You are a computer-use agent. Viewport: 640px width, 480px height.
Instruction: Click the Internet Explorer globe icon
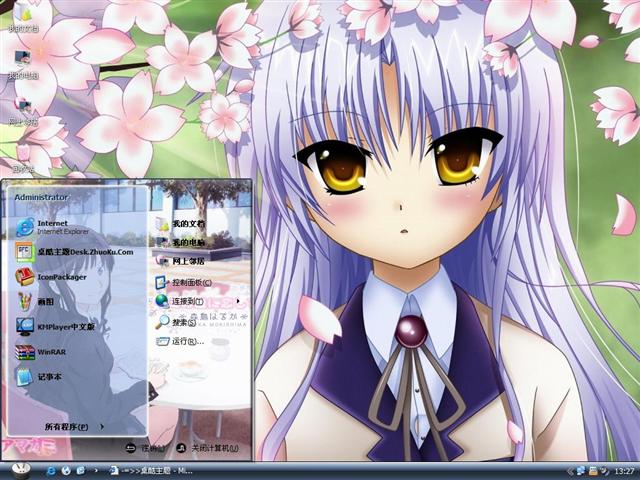(x=25, y=227)
